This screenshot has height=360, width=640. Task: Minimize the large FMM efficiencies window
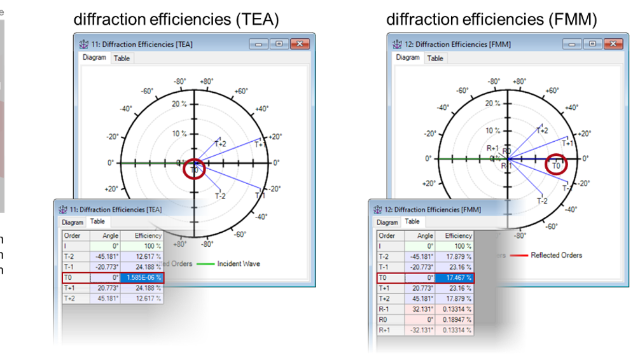[x=572, y=44]
